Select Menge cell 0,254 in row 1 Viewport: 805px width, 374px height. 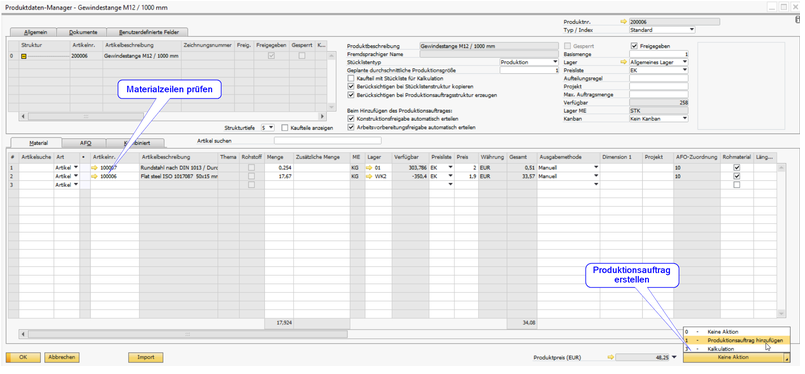tap(279, 167)
